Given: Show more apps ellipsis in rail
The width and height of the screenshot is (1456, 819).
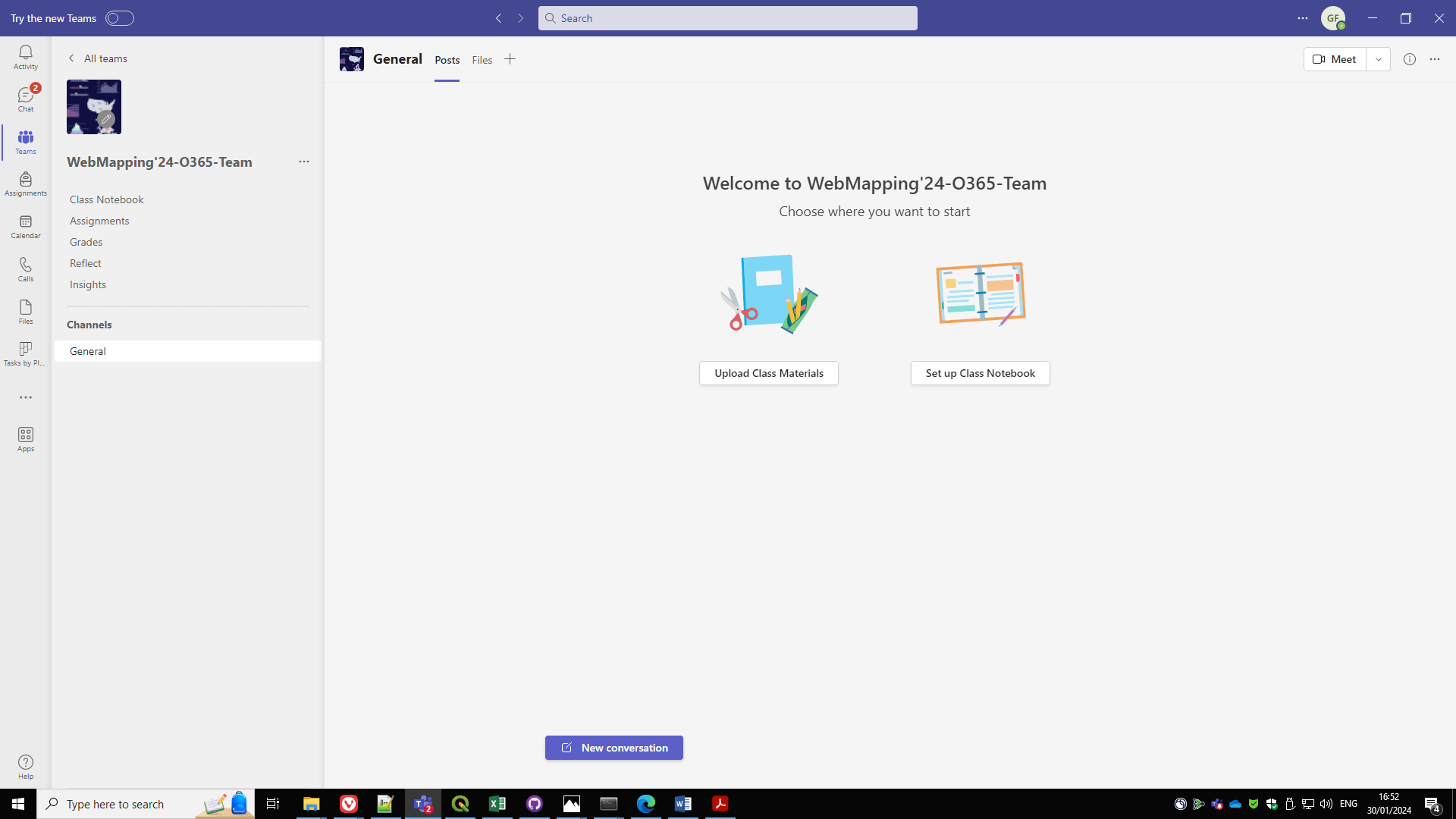Looking at the screenshot, I should 26,397.
